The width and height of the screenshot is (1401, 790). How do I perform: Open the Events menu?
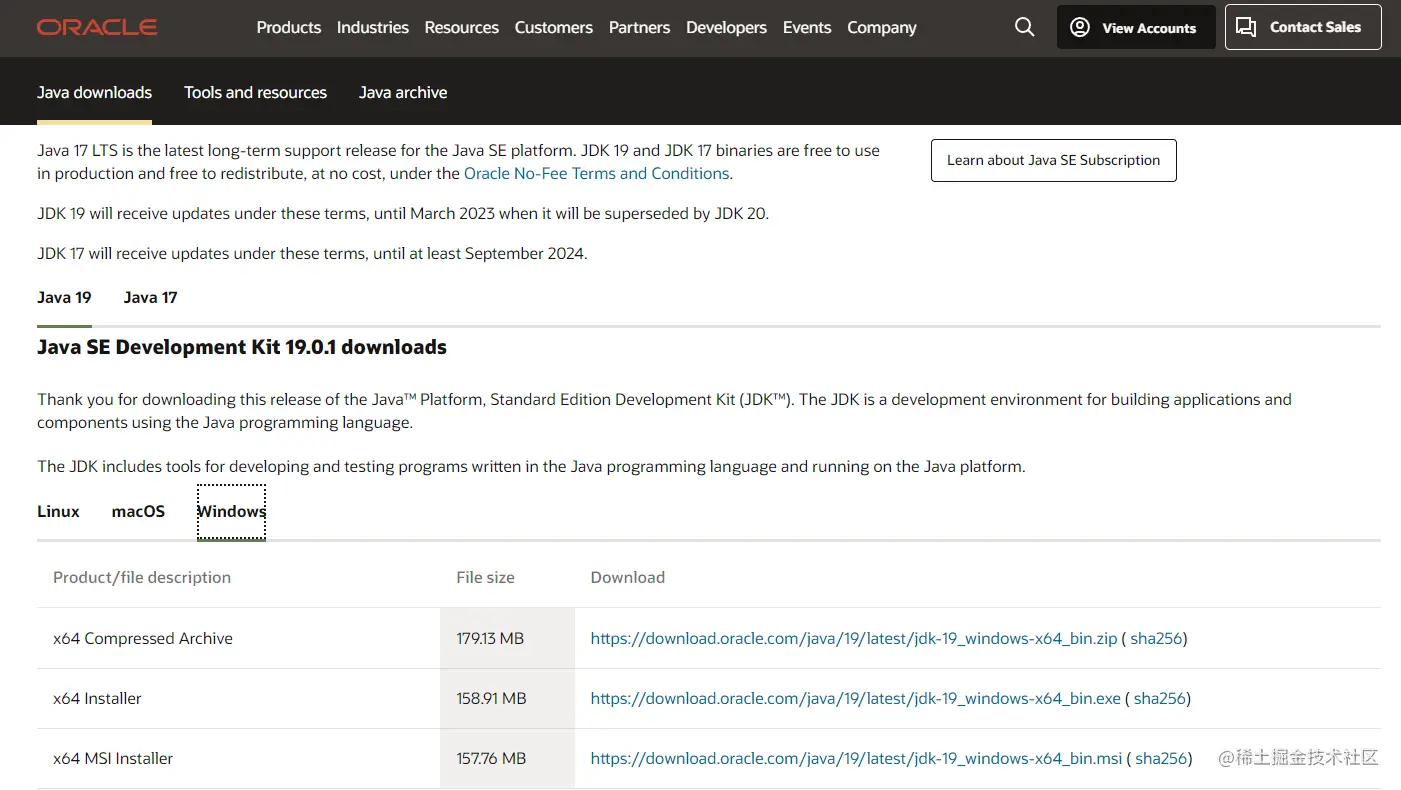(807, 28)
